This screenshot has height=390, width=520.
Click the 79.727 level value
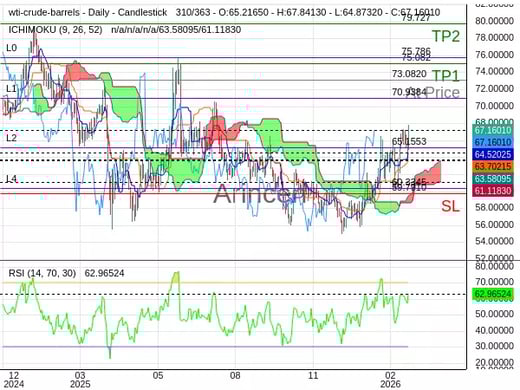[x=416, y=18]
